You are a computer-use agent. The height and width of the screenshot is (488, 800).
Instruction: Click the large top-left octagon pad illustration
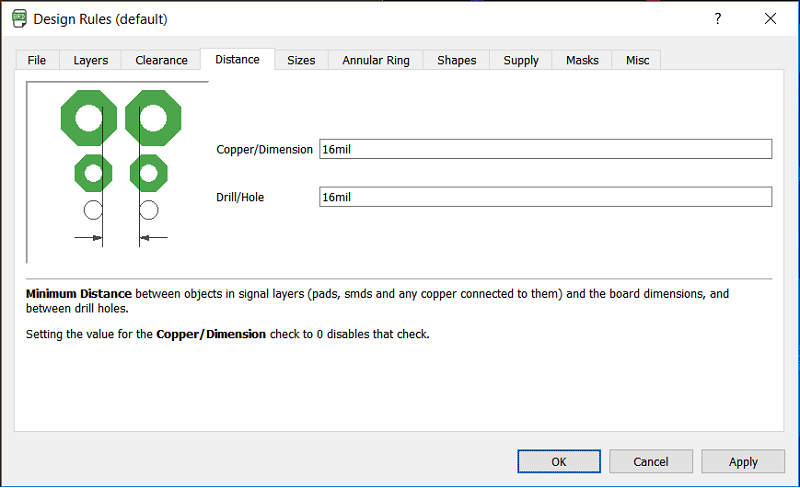click(x=89, y=118)
